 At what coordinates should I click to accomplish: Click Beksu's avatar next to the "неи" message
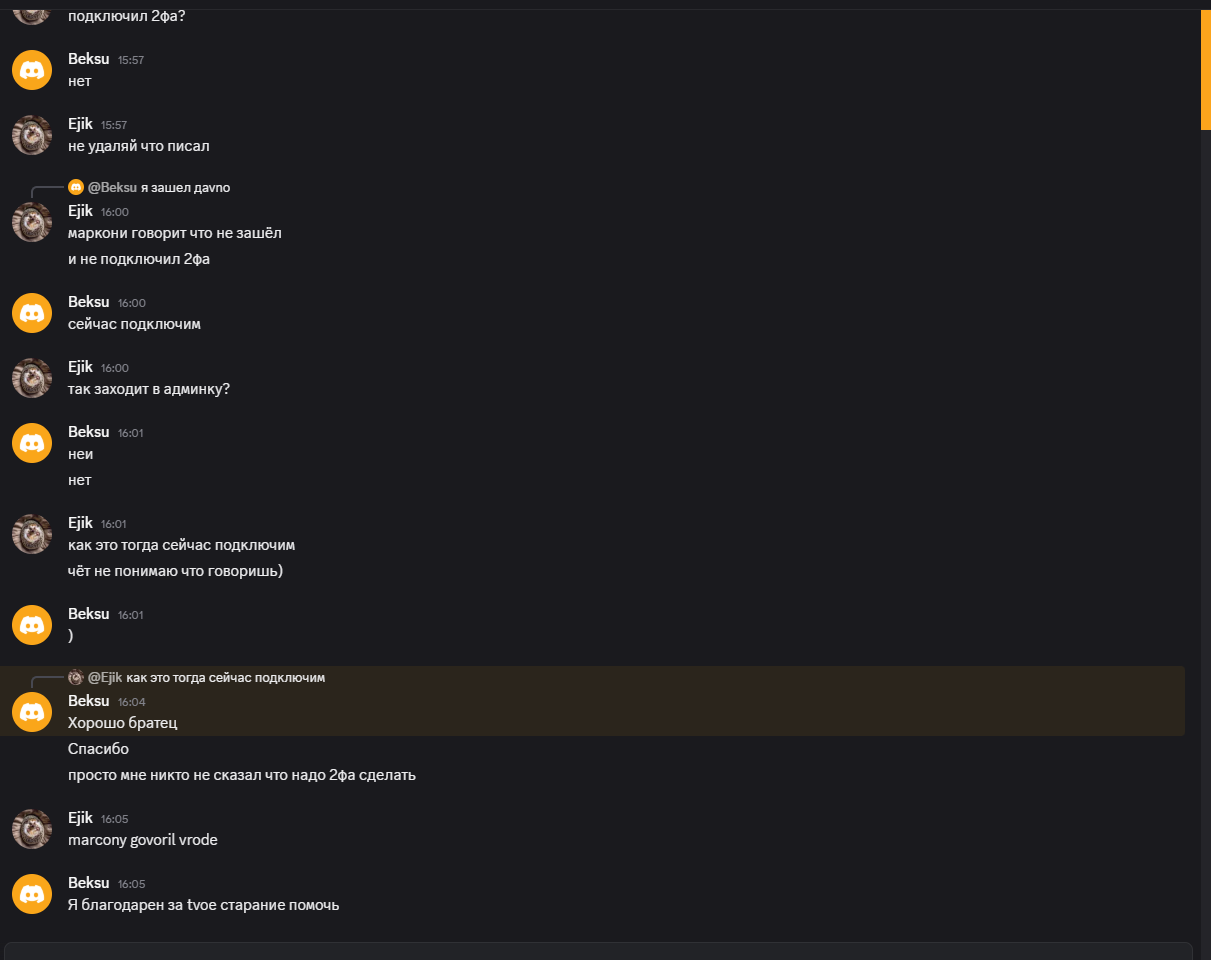point(32,443)
